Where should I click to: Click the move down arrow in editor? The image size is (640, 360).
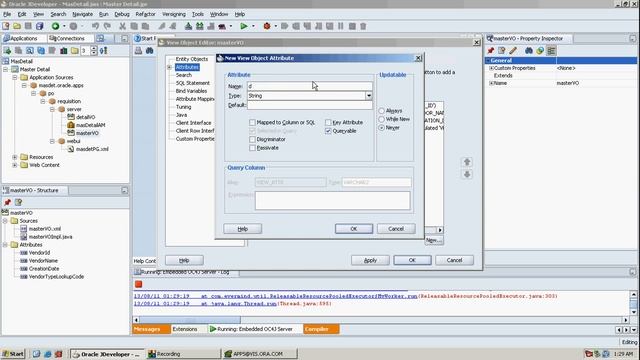467,175
